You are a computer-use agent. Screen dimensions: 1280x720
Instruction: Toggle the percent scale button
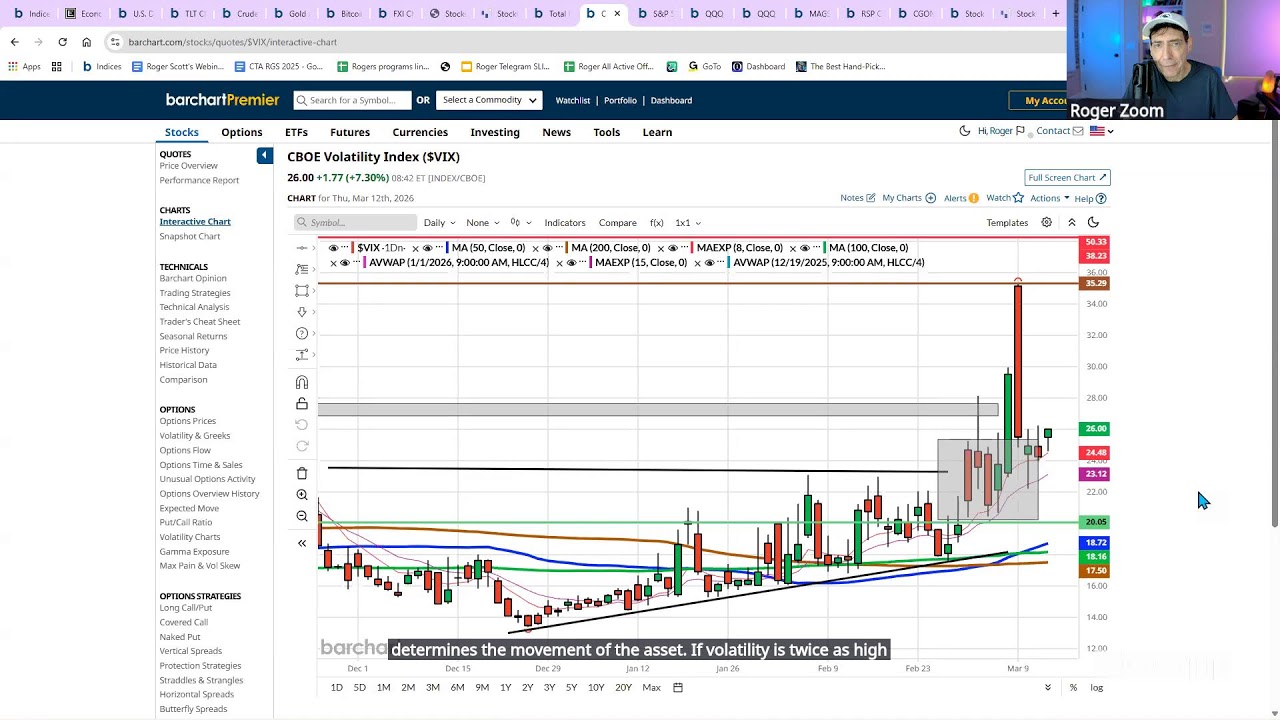(1073, 687)
